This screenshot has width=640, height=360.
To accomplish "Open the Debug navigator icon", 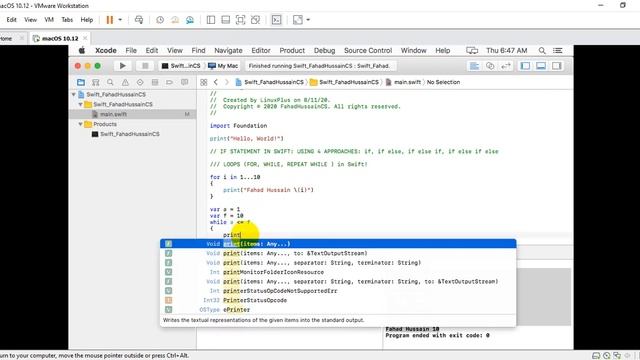I will coord(155,82).
